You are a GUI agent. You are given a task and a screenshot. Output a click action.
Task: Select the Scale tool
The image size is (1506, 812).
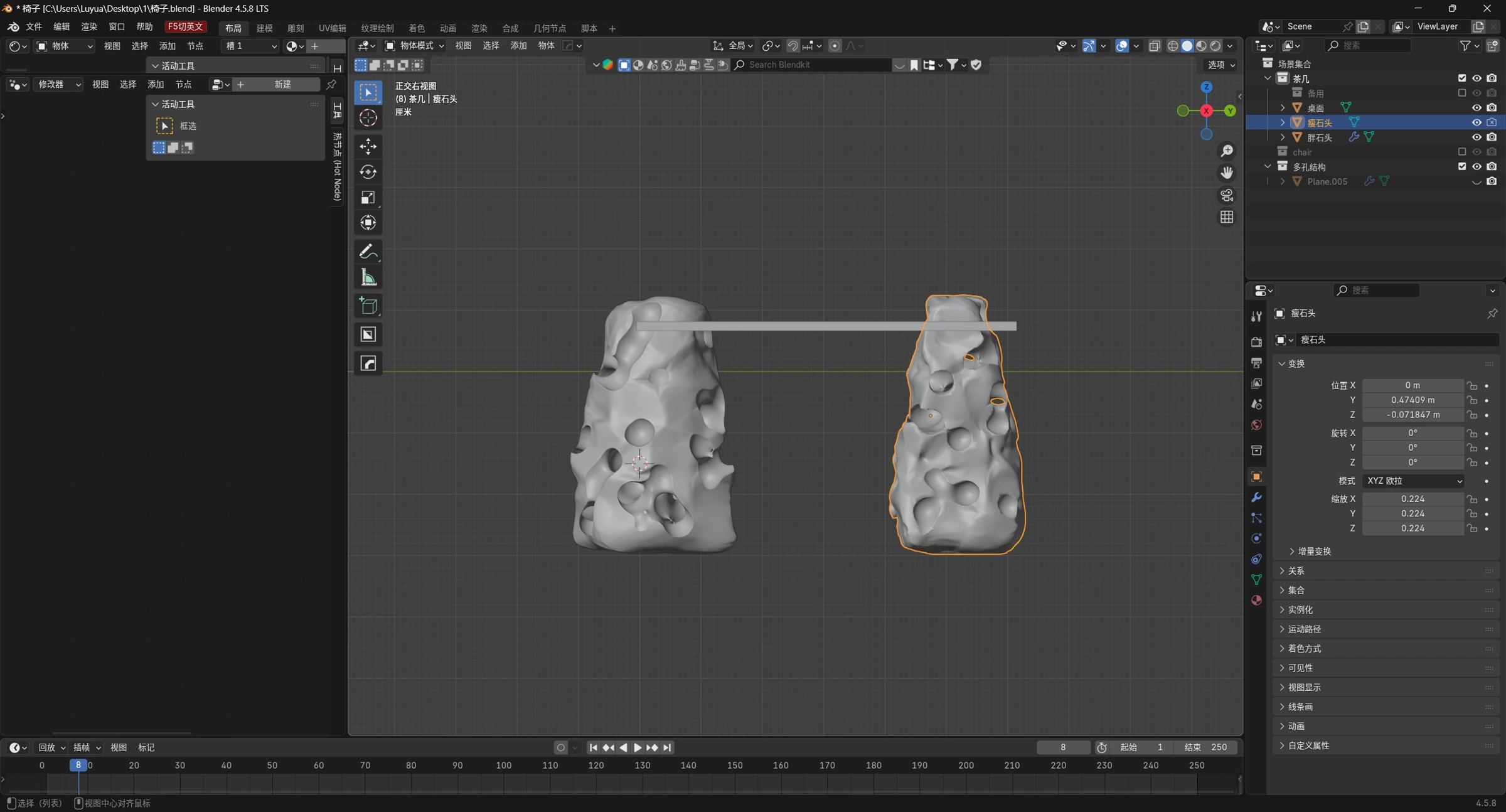[368, 198]
